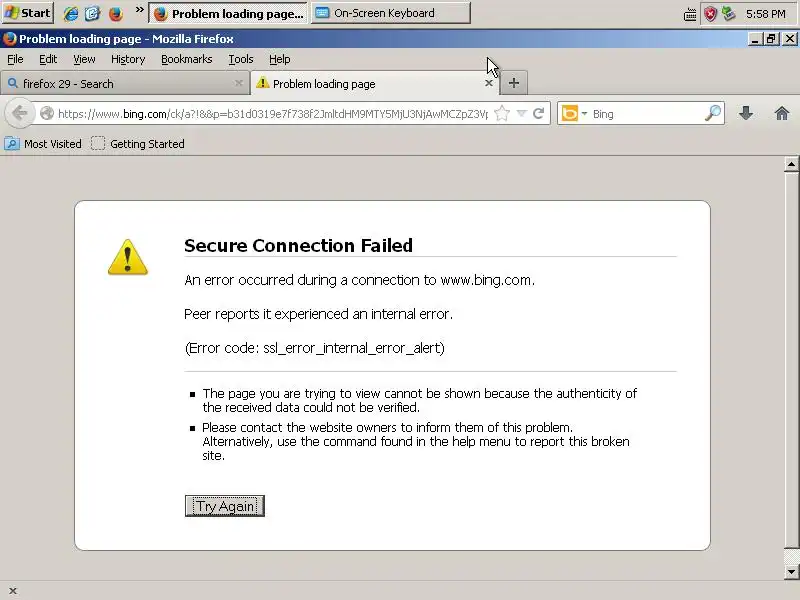Go back with the back arrow

click(19, 113)
